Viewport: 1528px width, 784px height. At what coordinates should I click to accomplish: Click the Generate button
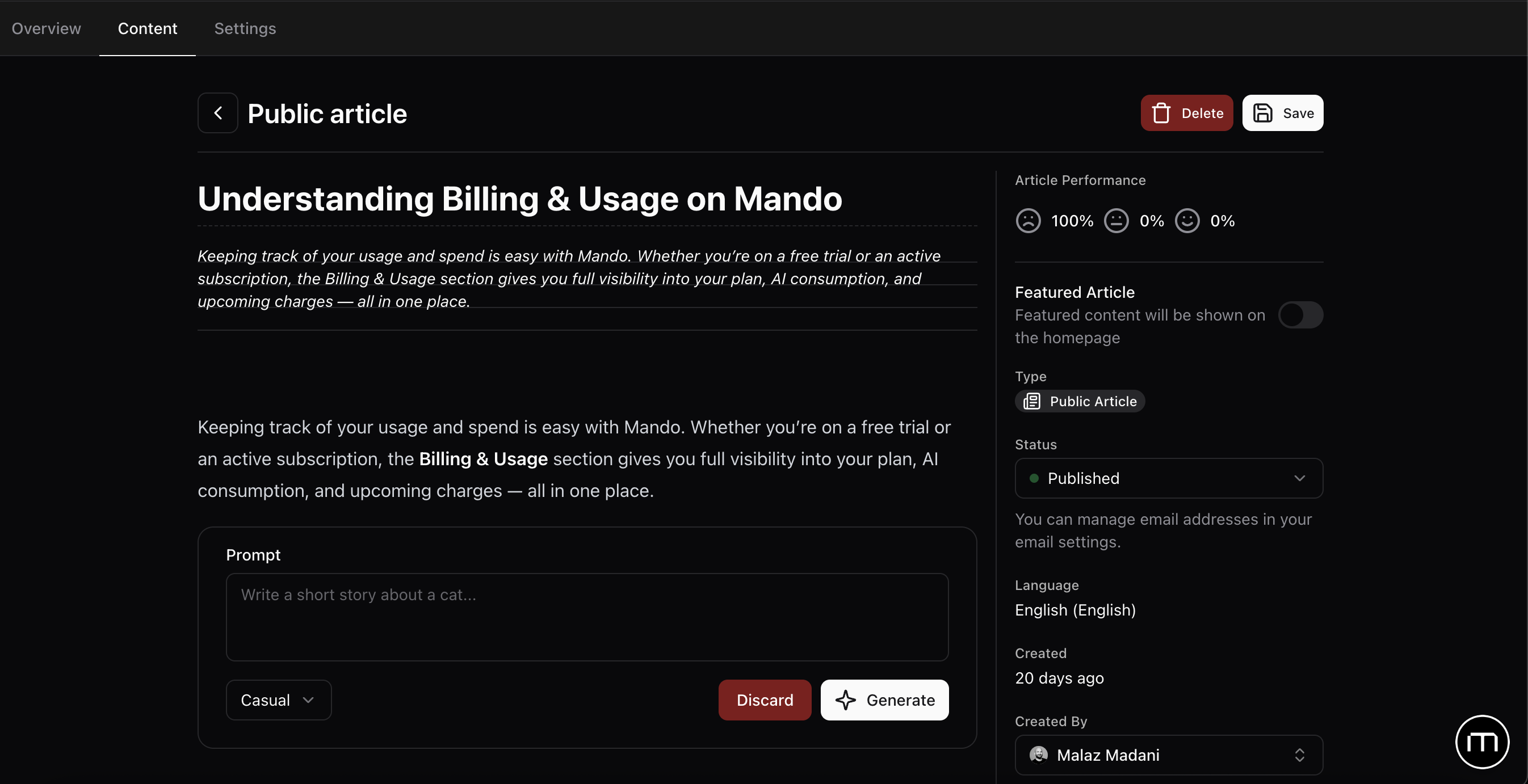884,700
